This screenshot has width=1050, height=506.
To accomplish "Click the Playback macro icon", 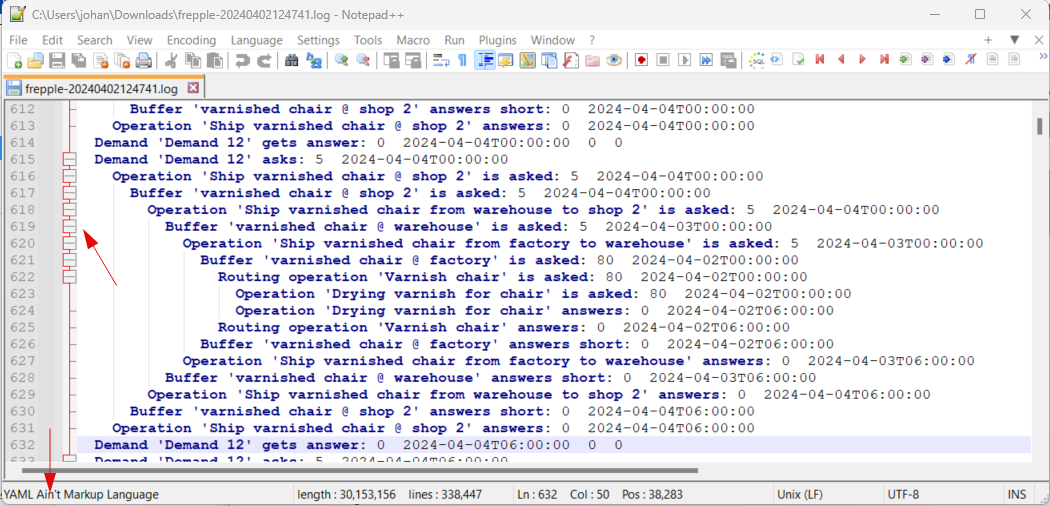I will (685, 61).
